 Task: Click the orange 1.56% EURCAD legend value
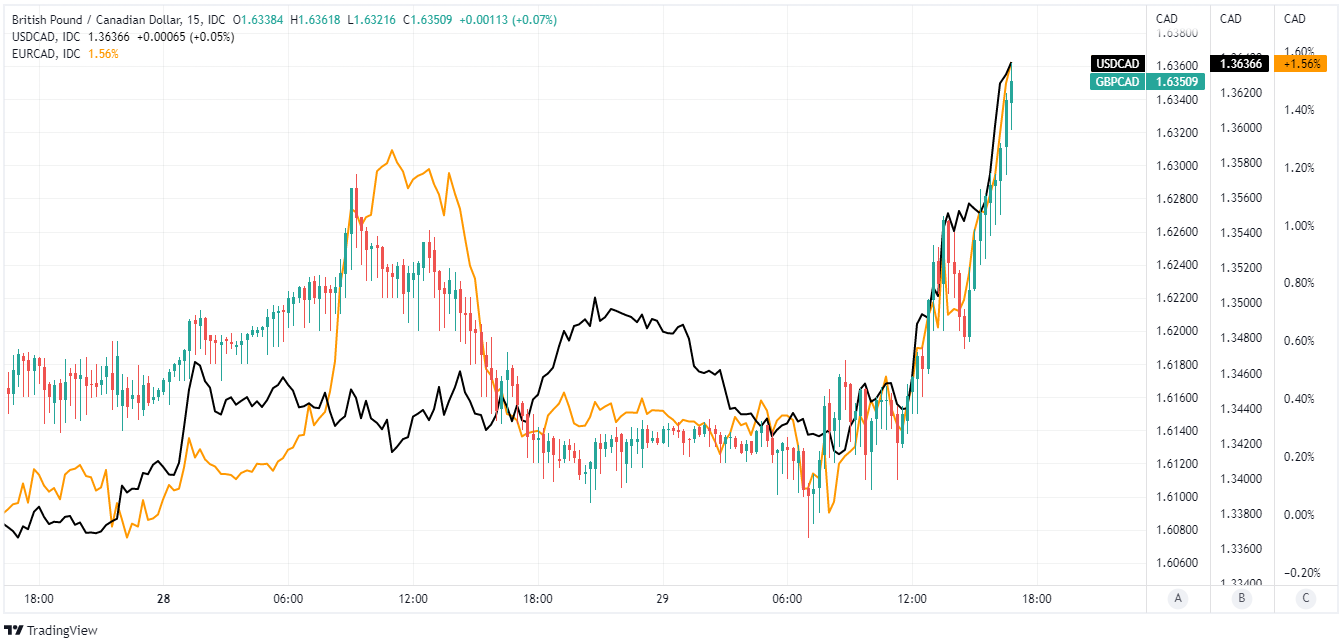[x=103, y=54]
